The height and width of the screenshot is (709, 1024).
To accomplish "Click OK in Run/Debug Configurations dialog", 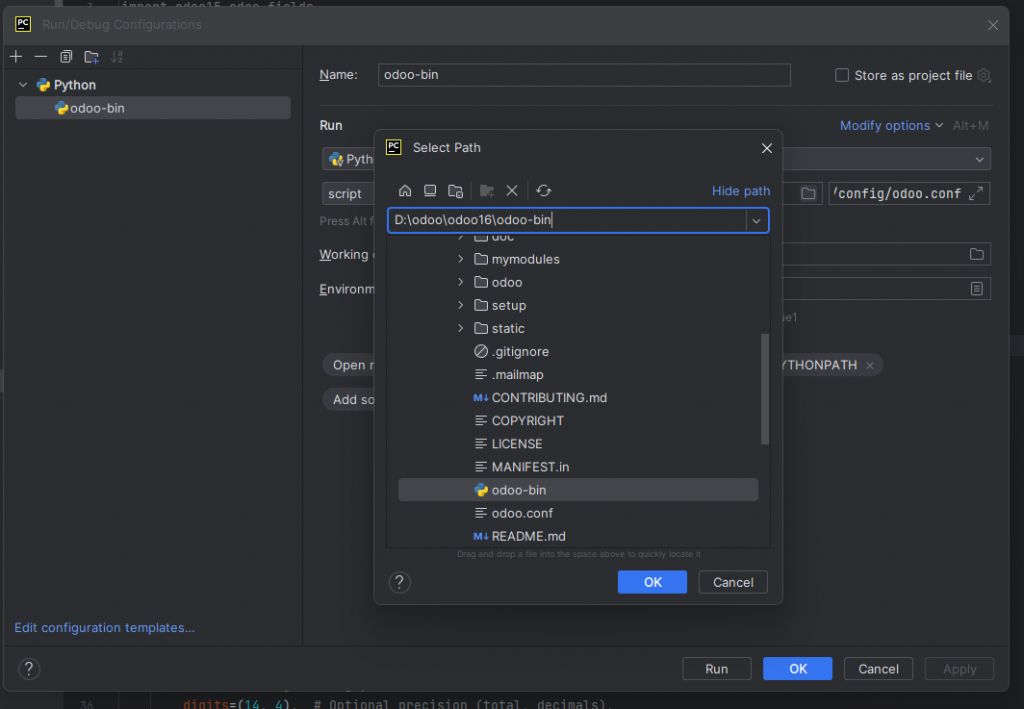I will point(797,669).
